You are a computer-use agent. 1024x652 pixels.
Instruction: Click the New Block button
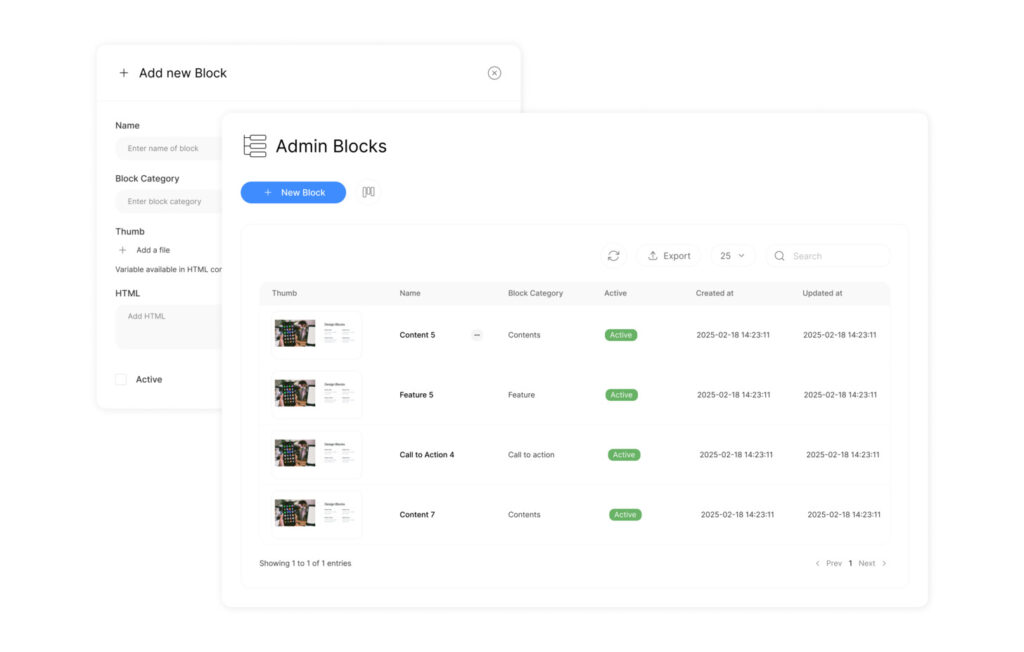(293, 192)
